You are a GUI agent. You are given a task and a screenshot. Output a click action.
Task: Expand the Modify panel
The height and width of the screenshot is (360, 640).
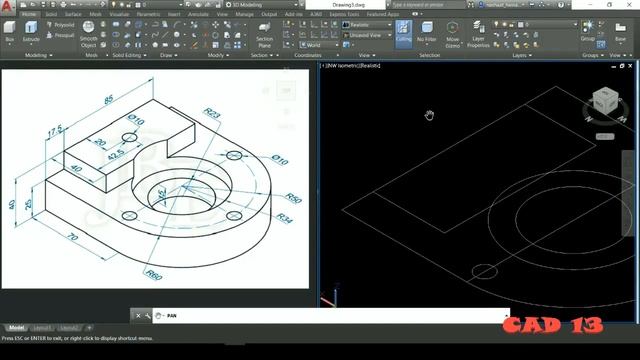pyautogui.click(x=218, y=55)
